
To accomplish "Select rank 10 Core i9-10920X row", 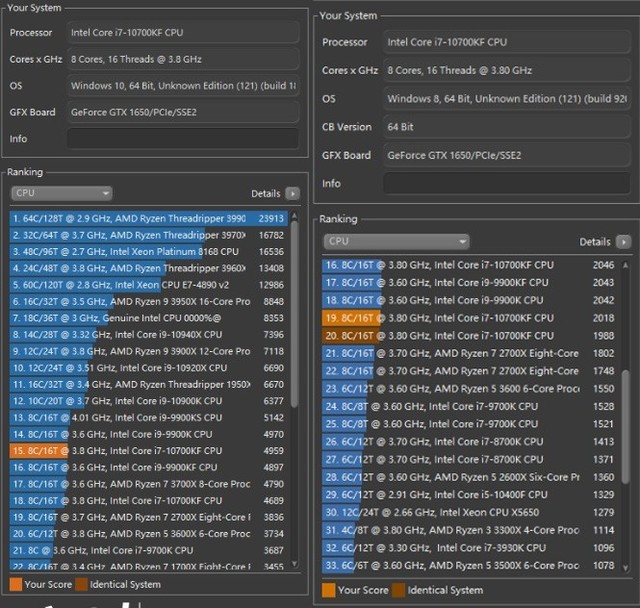I will click(149, 368).
